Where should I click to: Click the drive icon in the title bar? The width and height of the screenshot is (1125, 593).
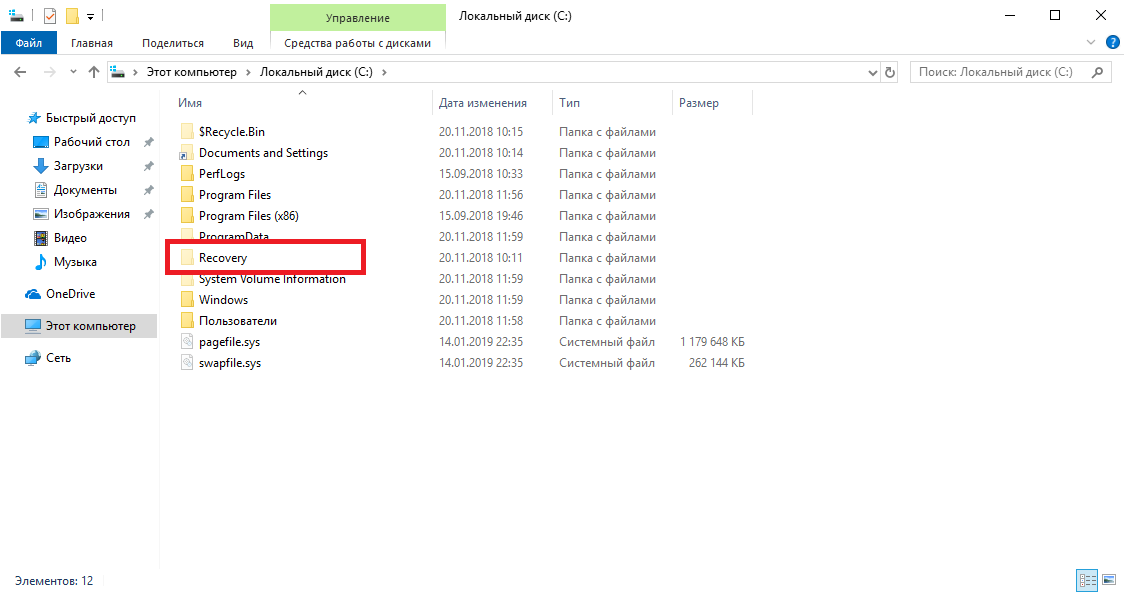click(x=16, y=16)
